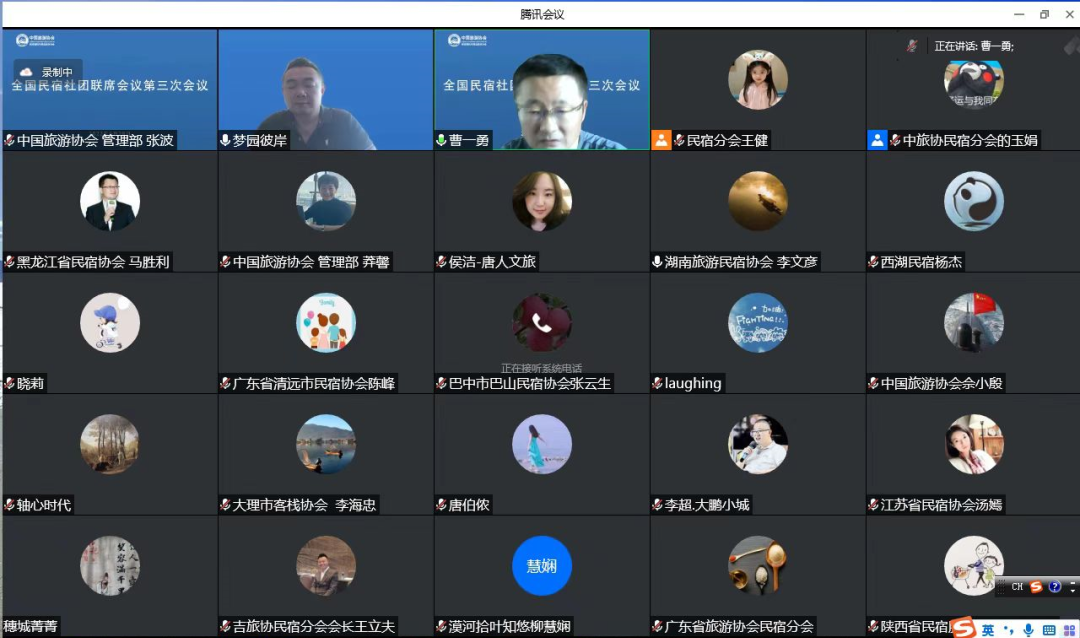Click the microphone icon in the Sogou IME bar

pyautogui.click(x=1028, y=630)
